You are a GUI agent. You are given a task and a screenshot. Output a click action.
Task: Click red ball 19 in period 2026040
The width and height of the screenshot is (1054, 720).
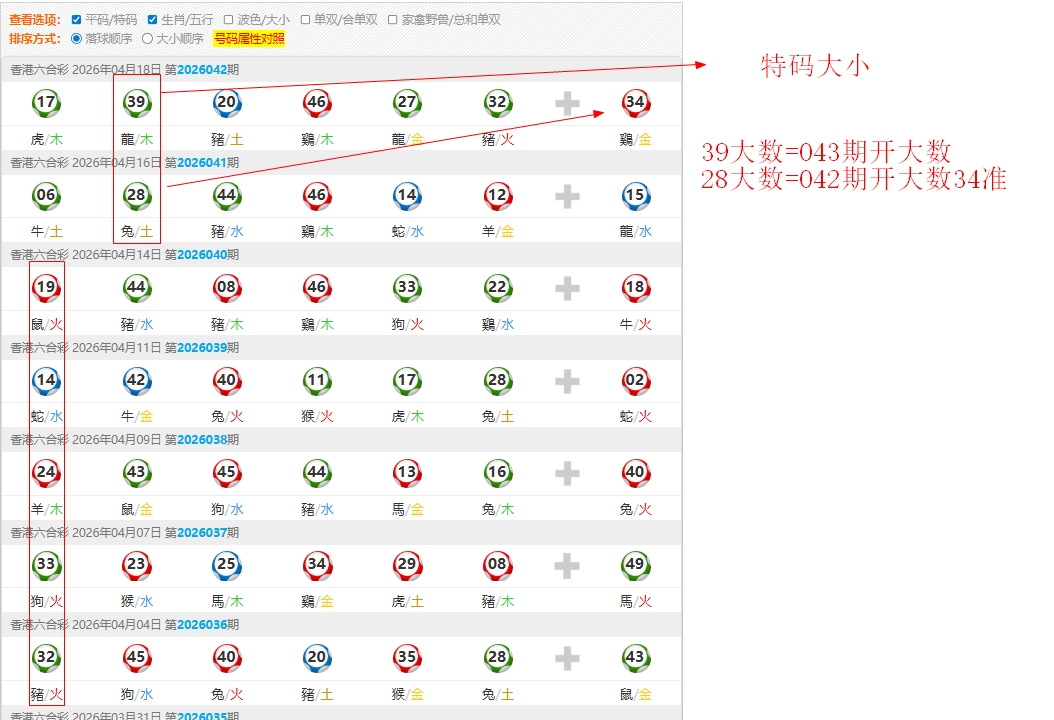pos(46,288)
